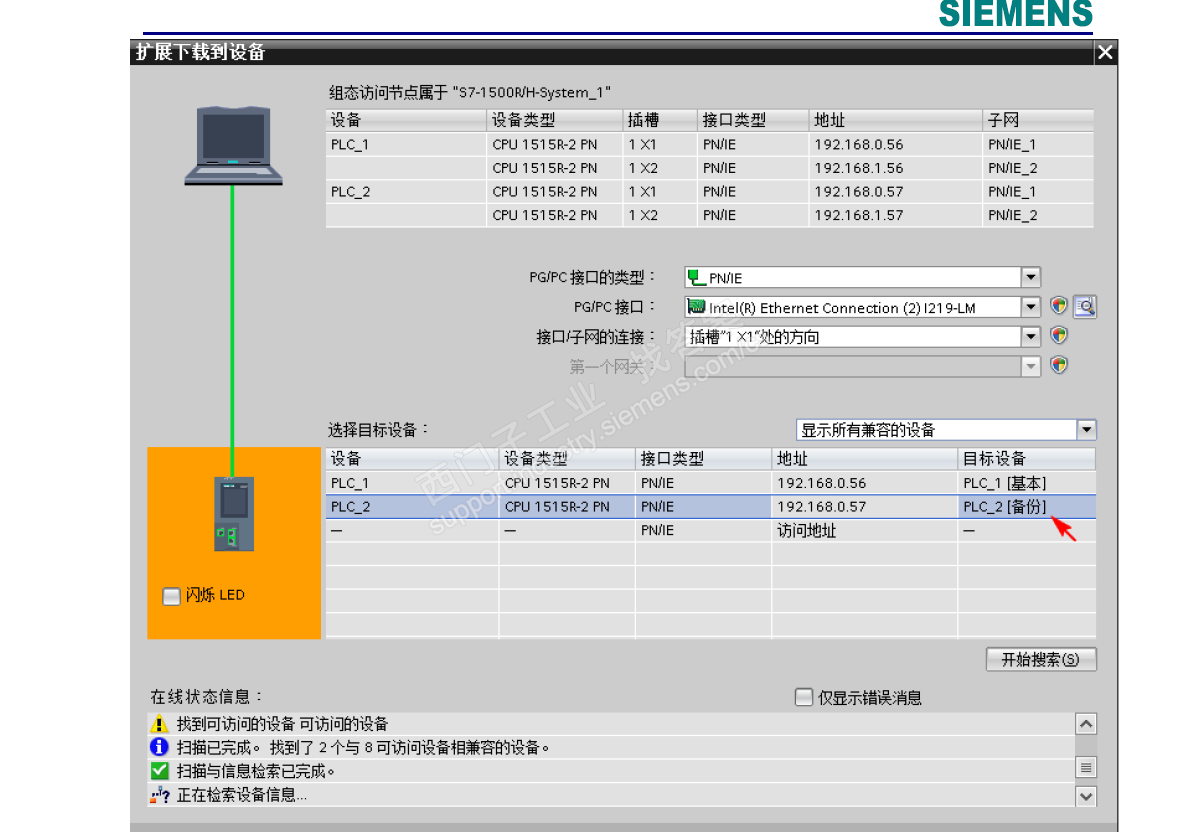Image resolution: width=1179 pixels, height=832 pixels.
Task: Click the 找到可访问的设备 status message
Action: pyautogui.click(x=282, y=724)
